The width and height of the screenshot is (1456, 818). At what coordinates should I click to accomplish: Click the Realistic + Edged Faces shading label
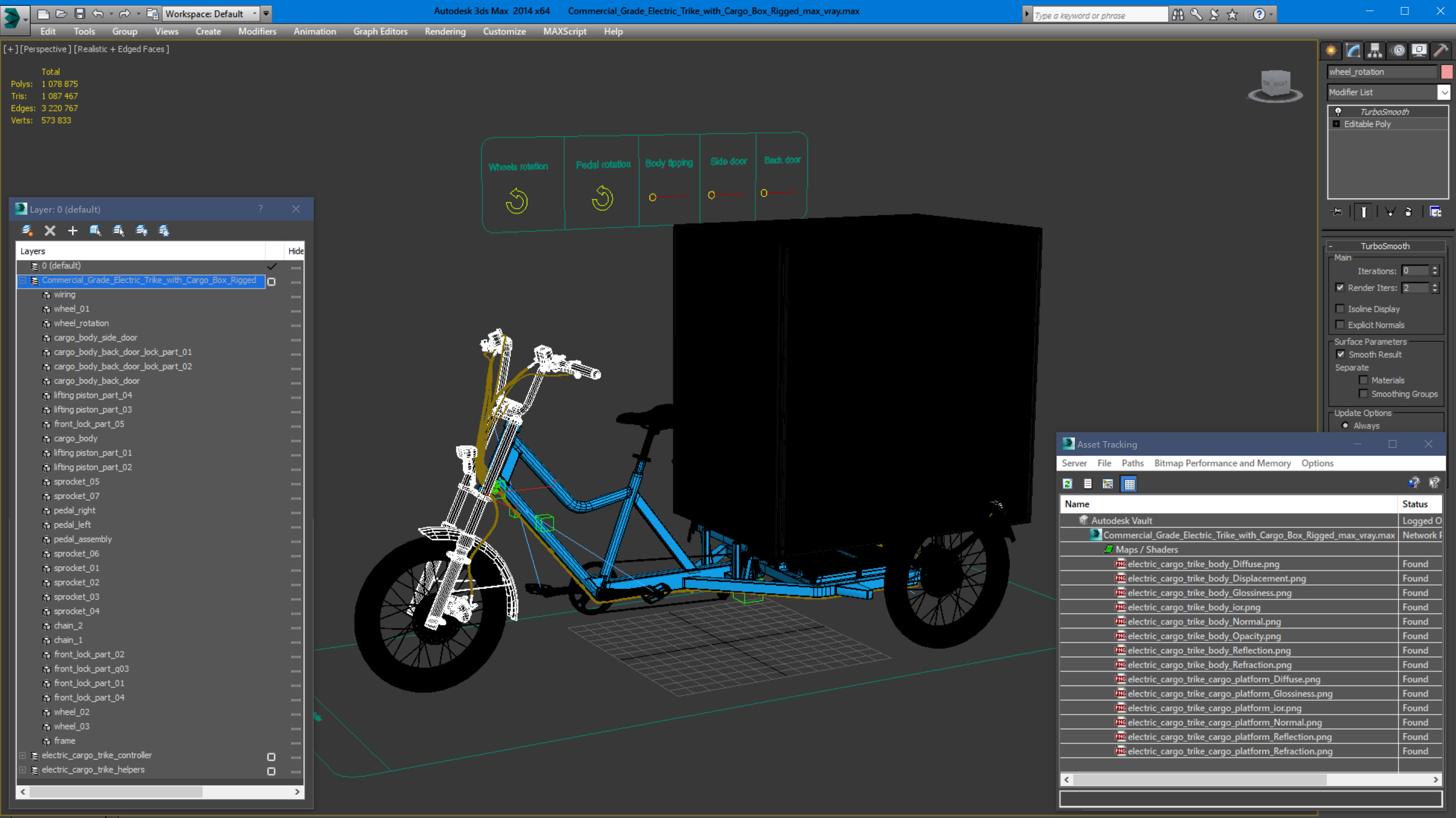point(121,49)
